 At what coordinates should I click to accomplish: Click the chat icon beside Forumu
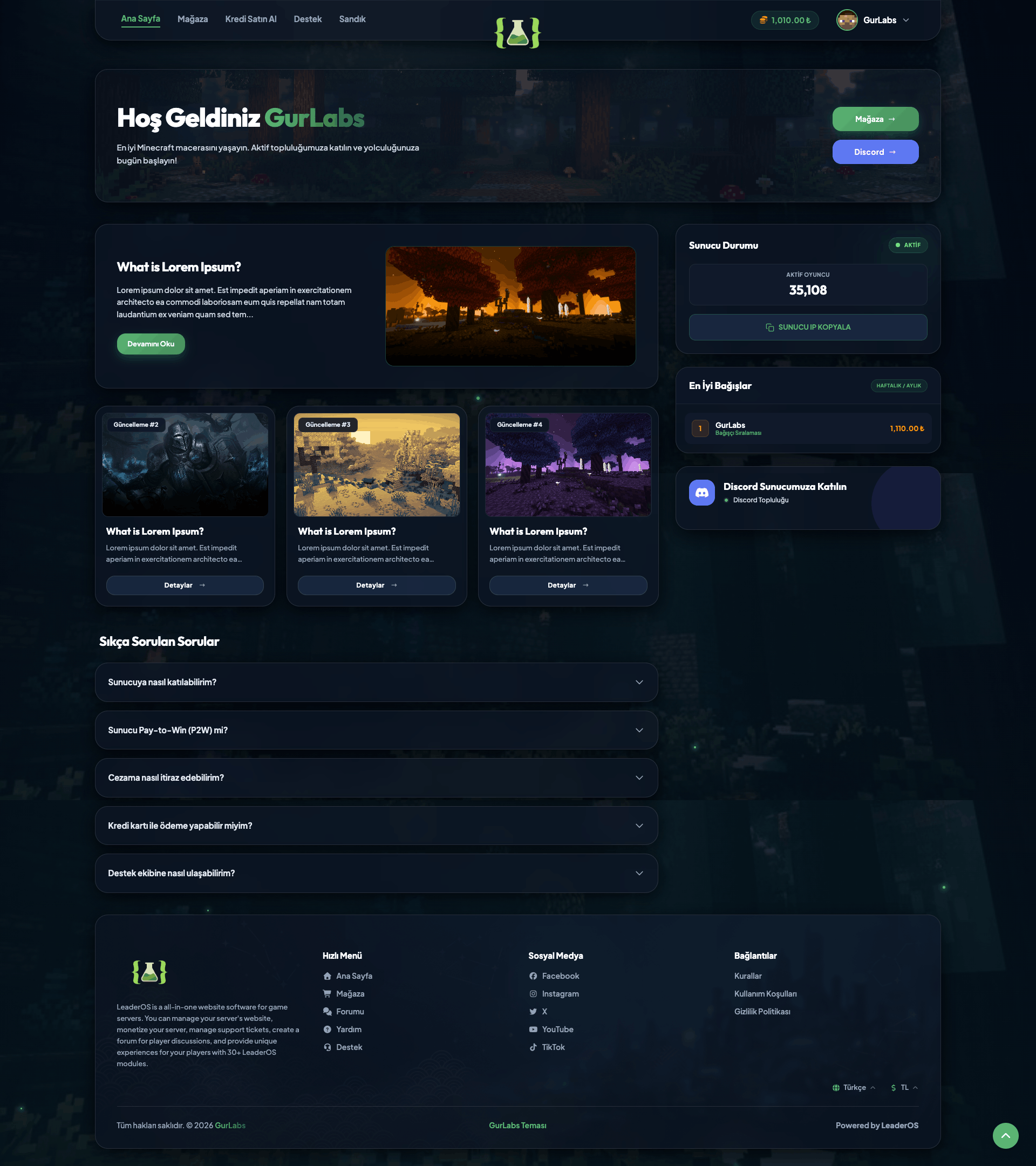328,1011
